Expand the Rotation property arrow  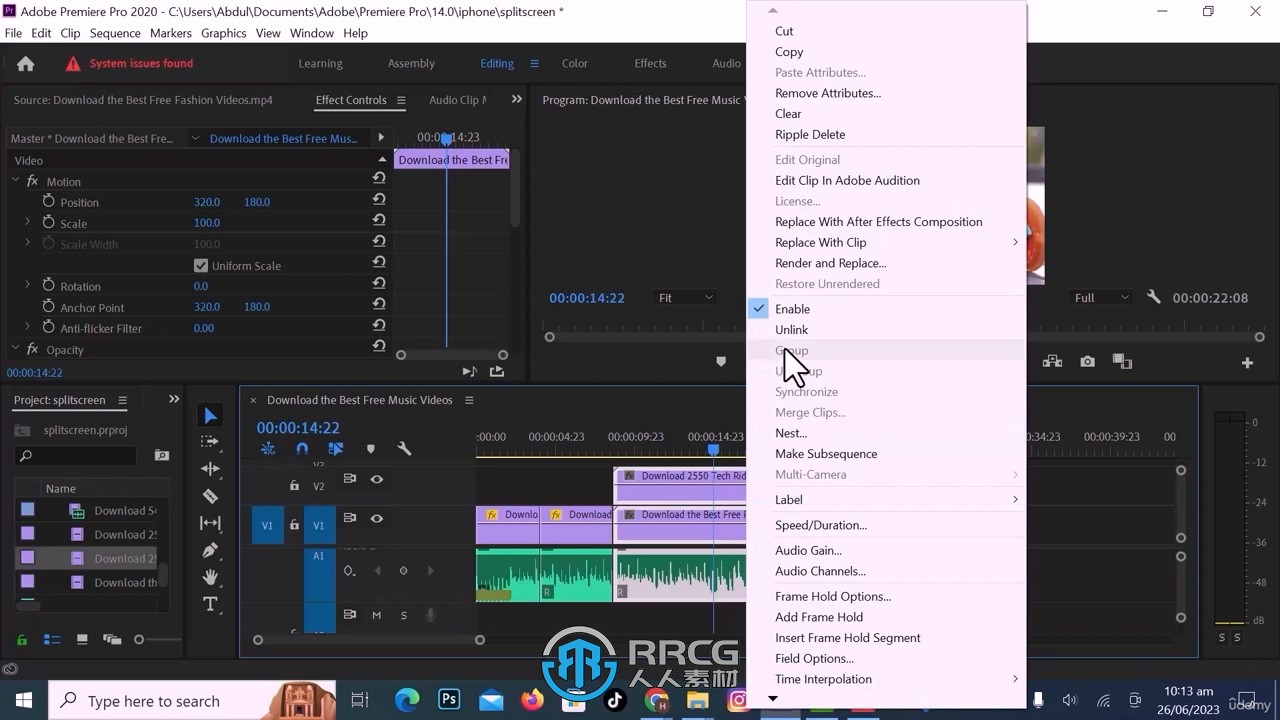(28, 285)
